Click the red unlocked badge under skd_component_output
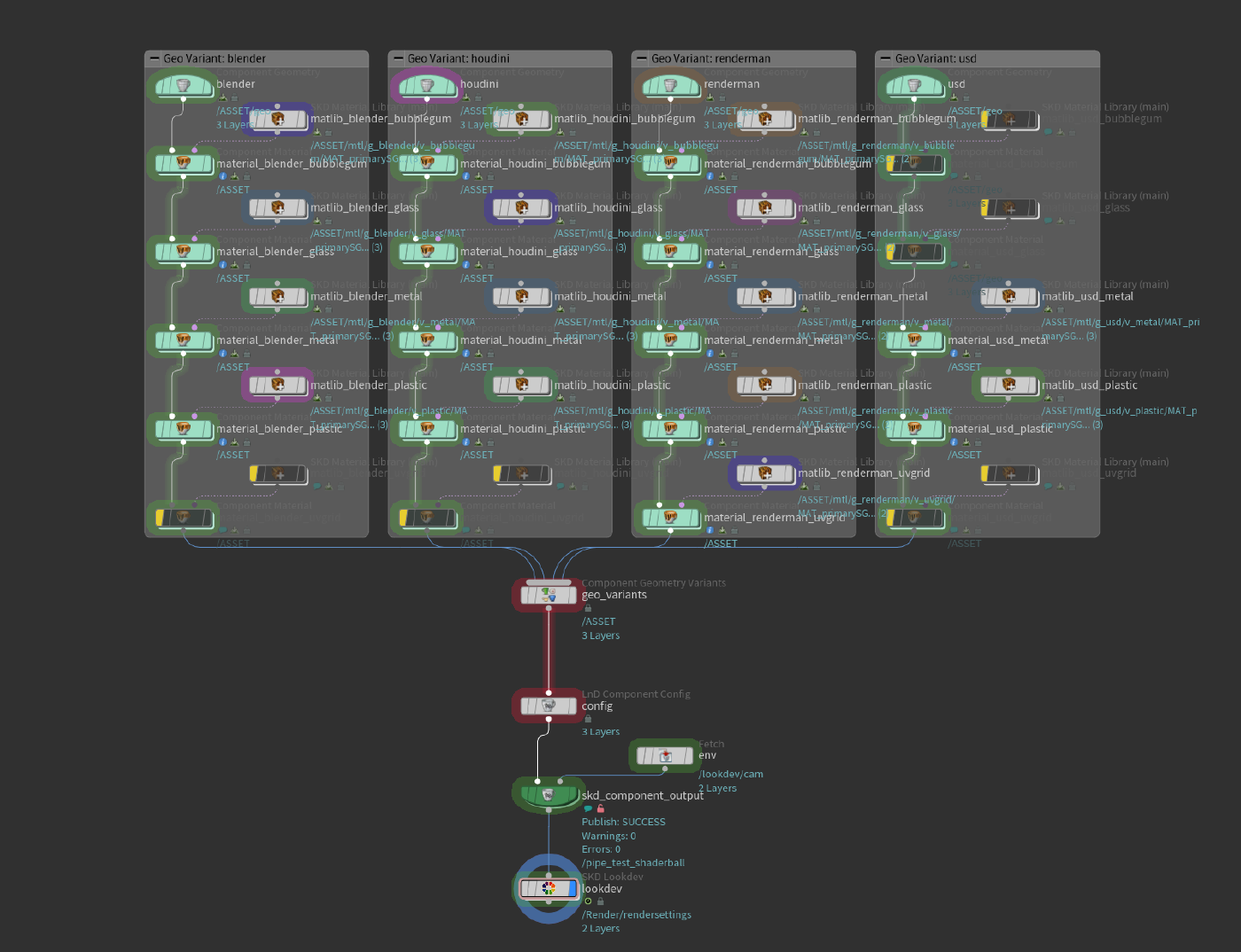The height and width of the screenshot is (952, 1241). (600, 808)
